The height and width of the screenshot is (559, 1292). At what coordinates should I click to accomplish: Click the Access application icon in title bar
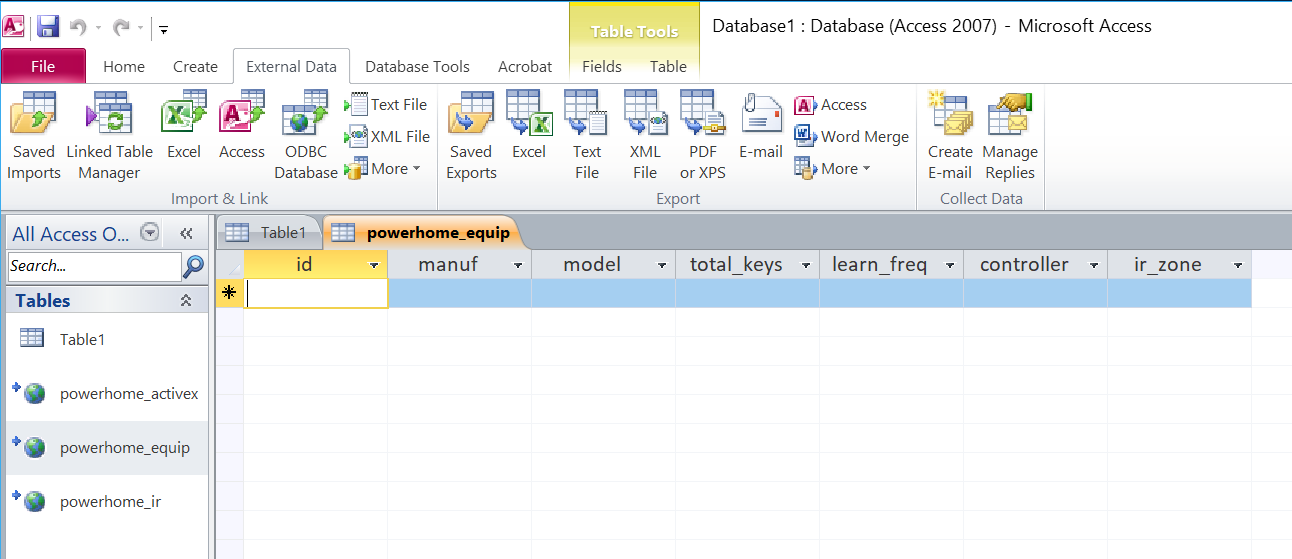tap(14, 27)
